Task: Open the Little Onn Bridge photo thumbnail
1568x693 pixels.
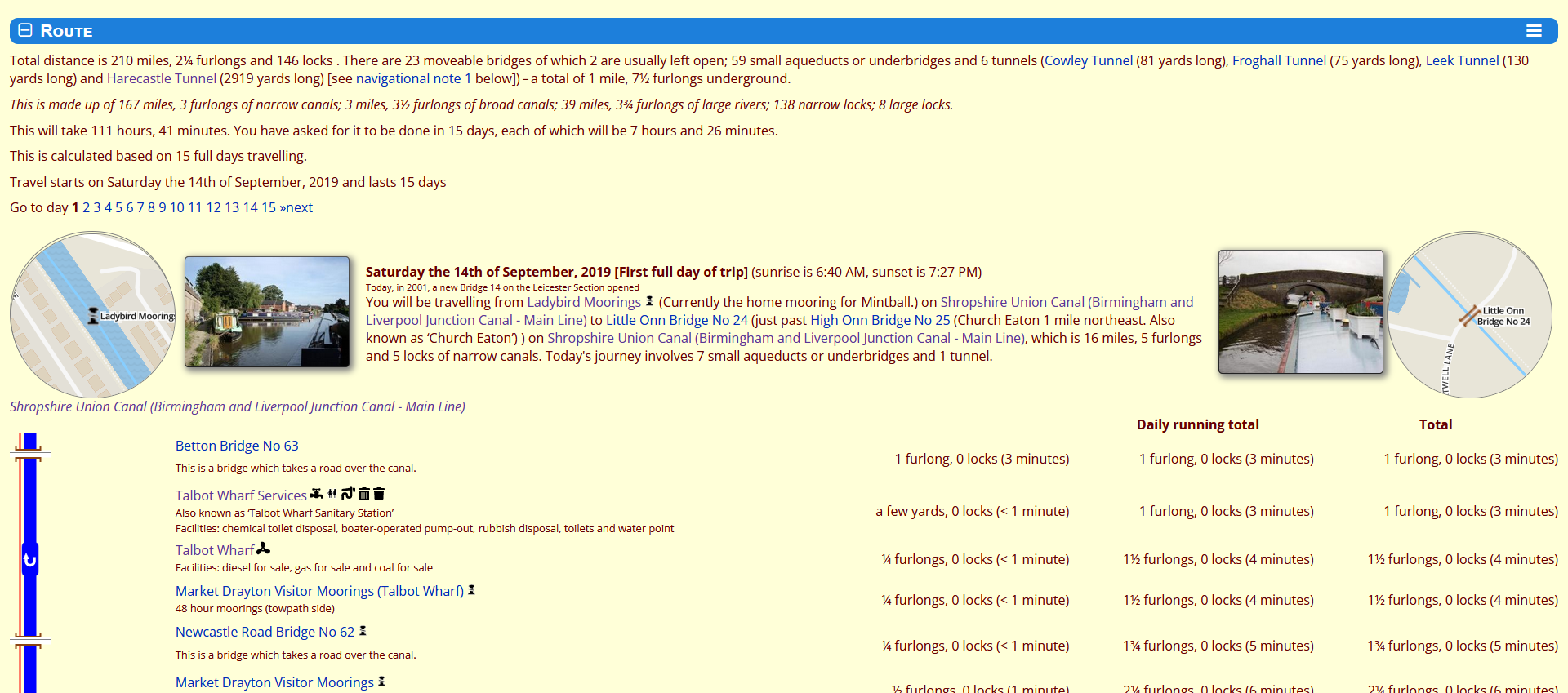Action: [1300, 312]
